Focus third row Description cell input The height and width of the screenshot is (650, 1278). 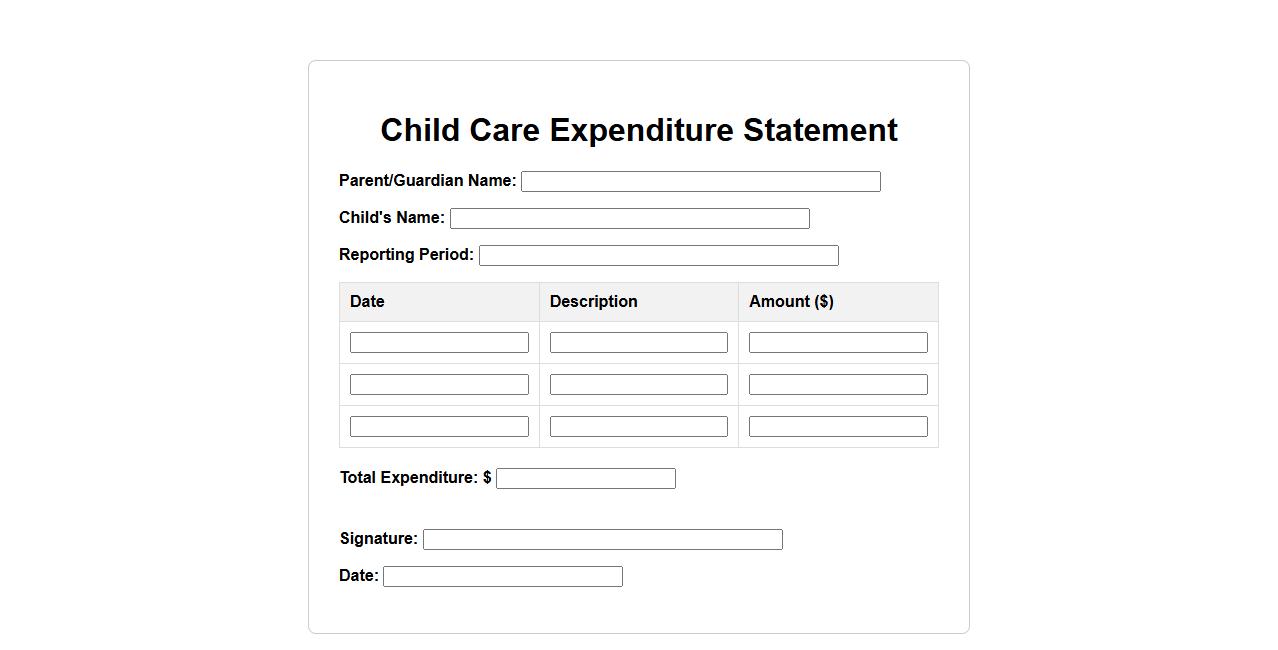(x=638, y=427)
